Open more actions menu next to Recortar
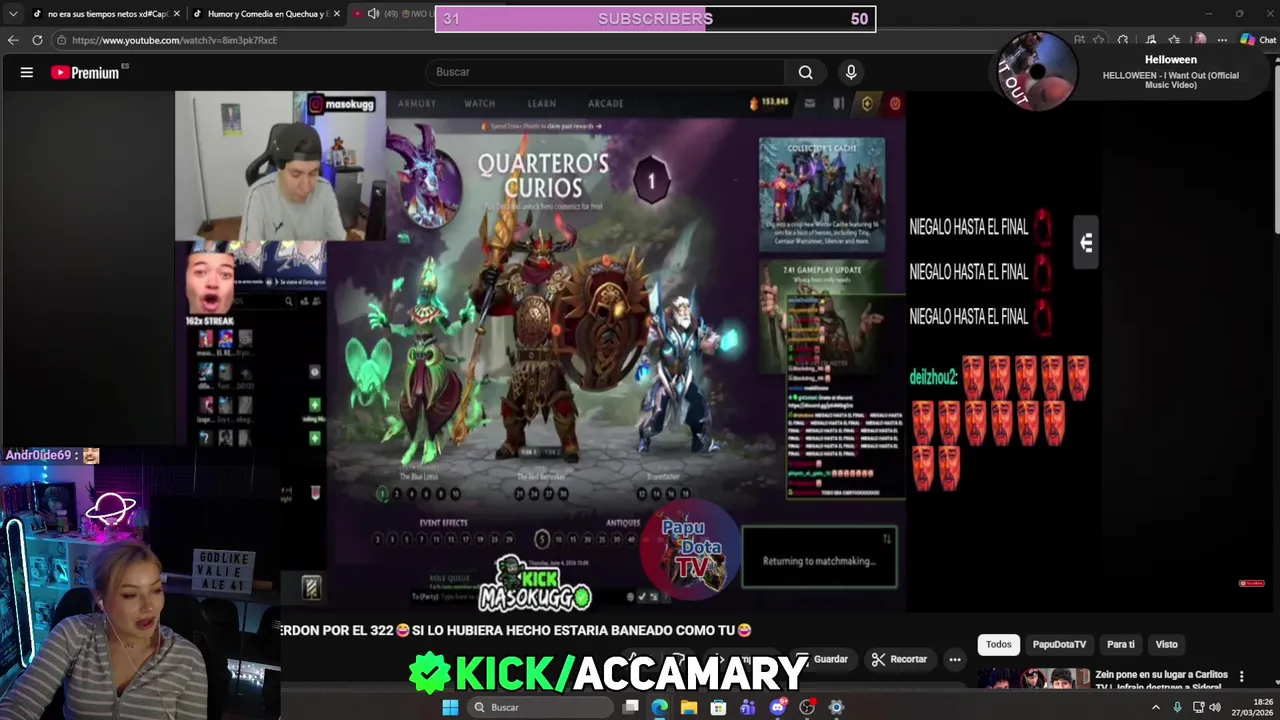1280x720 pixels. [955, 659]
